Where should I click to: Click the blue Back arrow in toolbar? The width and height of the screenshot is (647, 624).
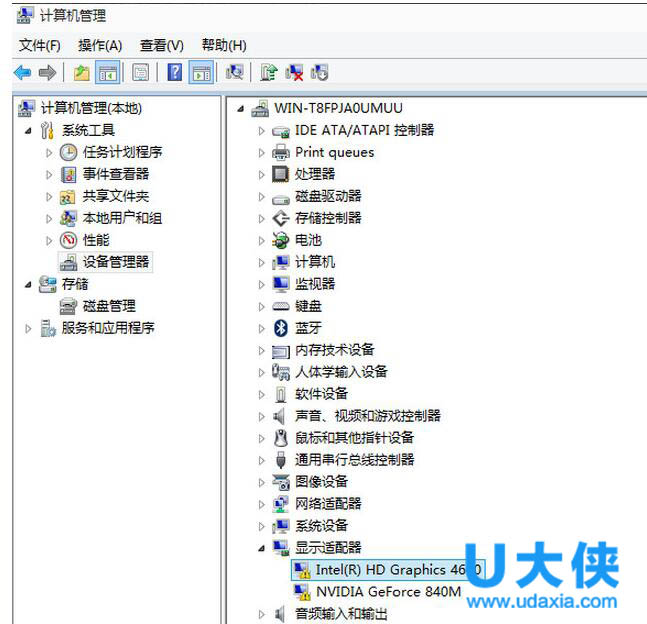click(22, 72)
